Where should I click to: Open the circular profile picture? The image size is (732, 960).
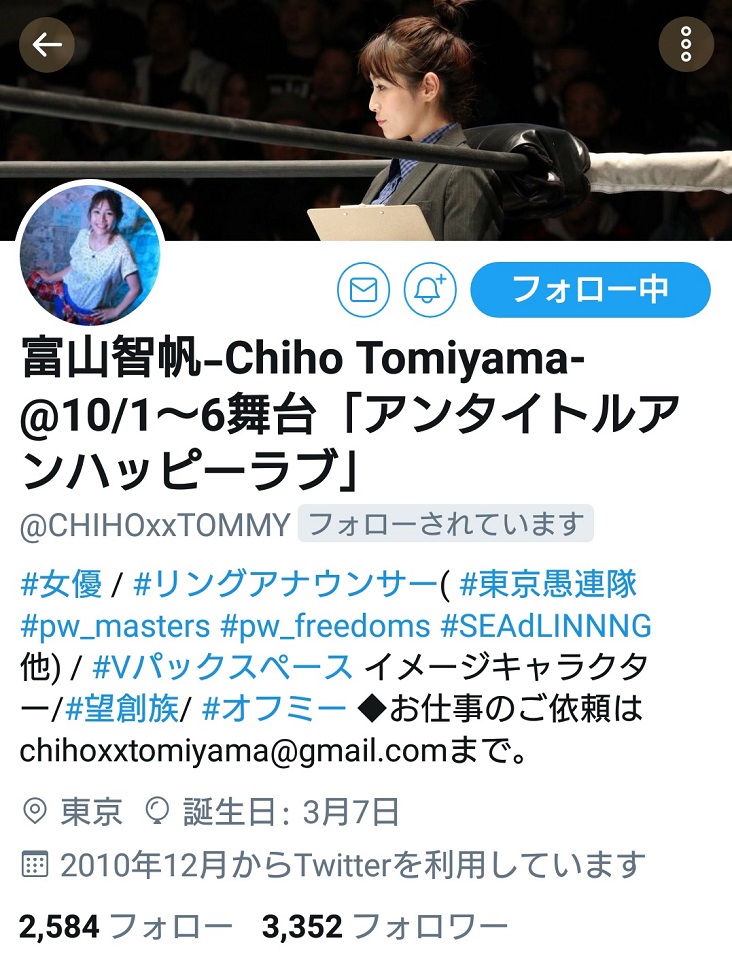click(90, 255)
